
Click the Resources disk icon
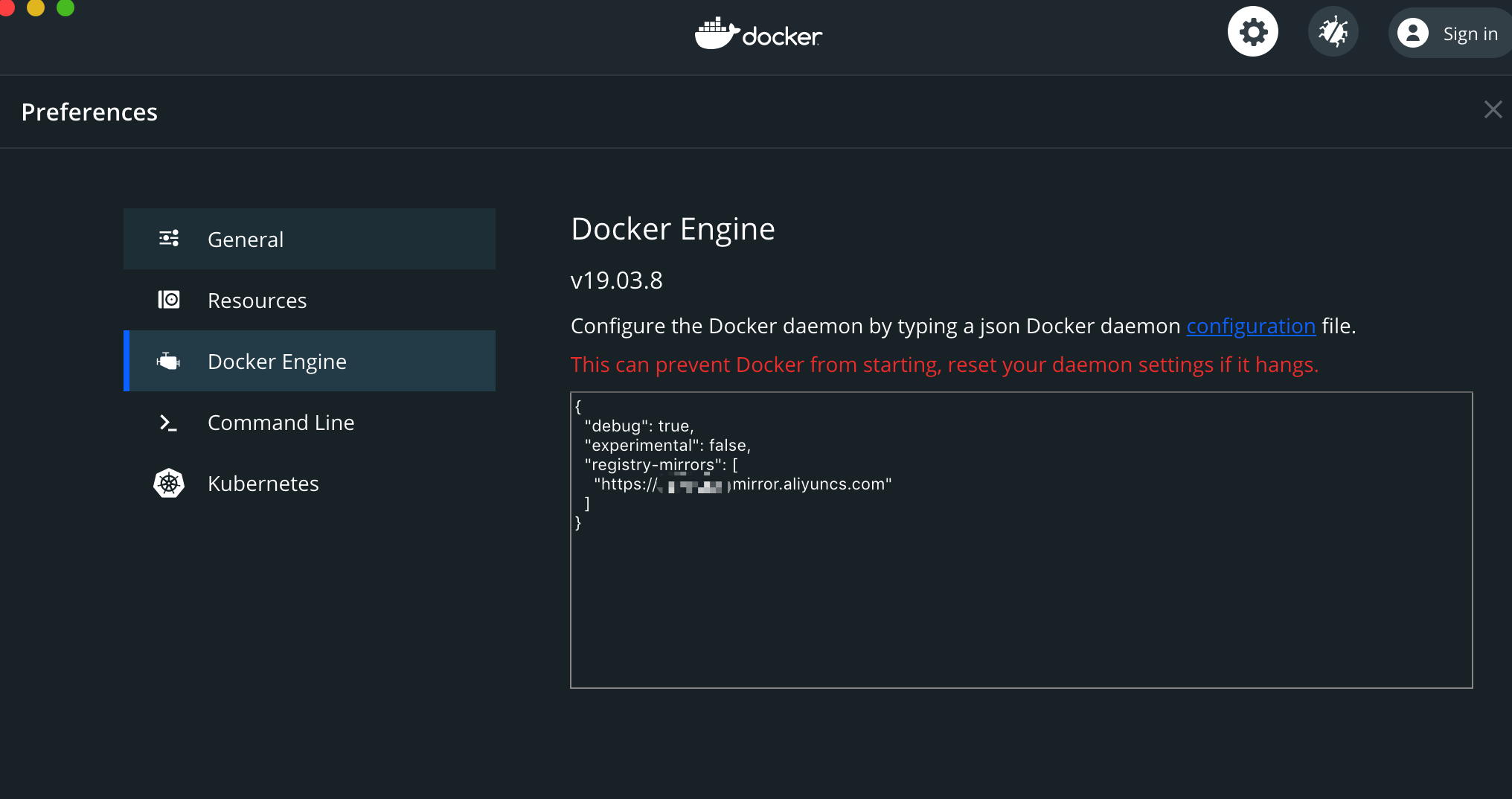pyautogui.click(x=169, y=300)
